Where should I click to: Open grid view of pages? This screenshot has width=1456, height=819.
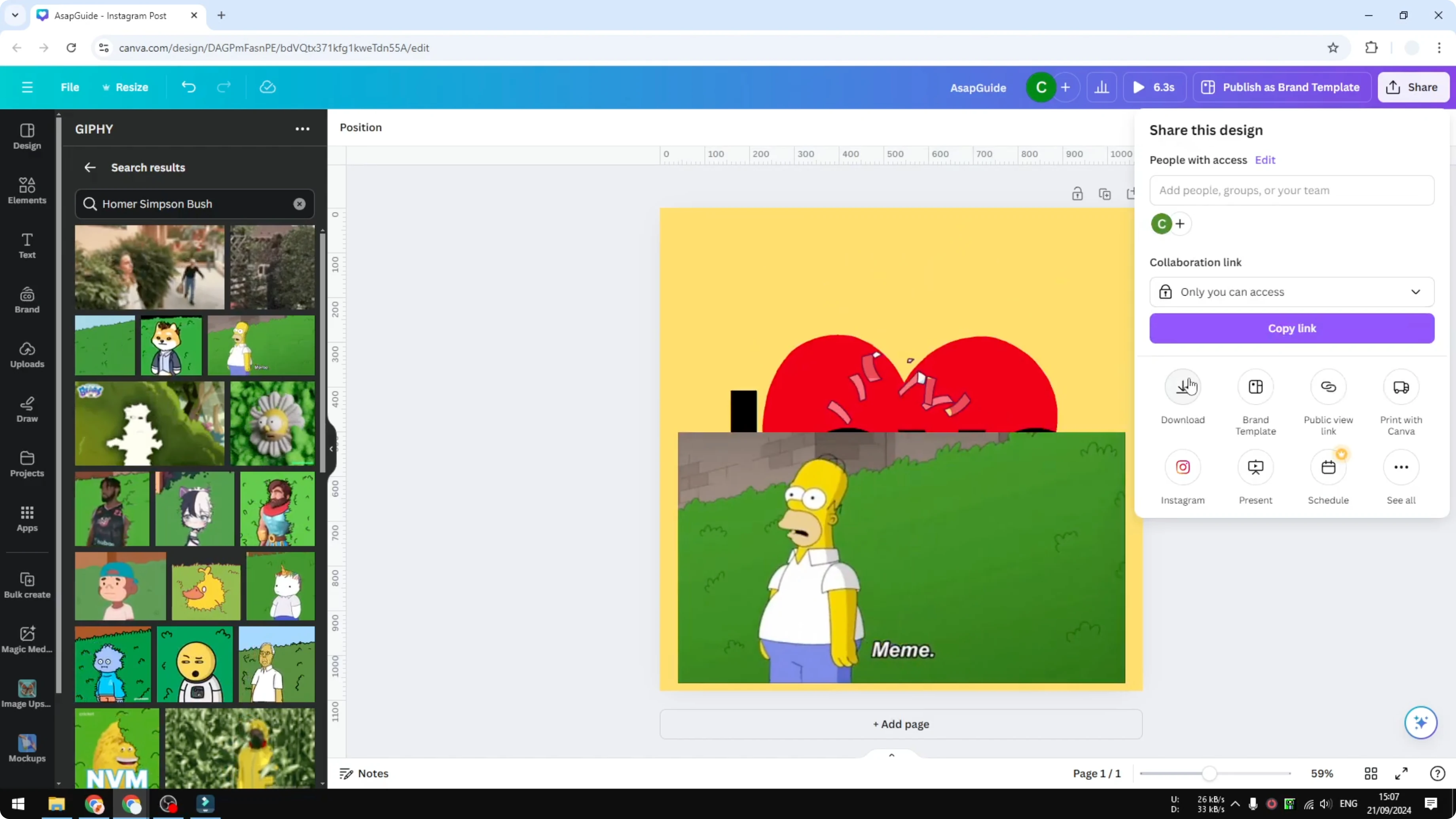[x=1371, y=773]
